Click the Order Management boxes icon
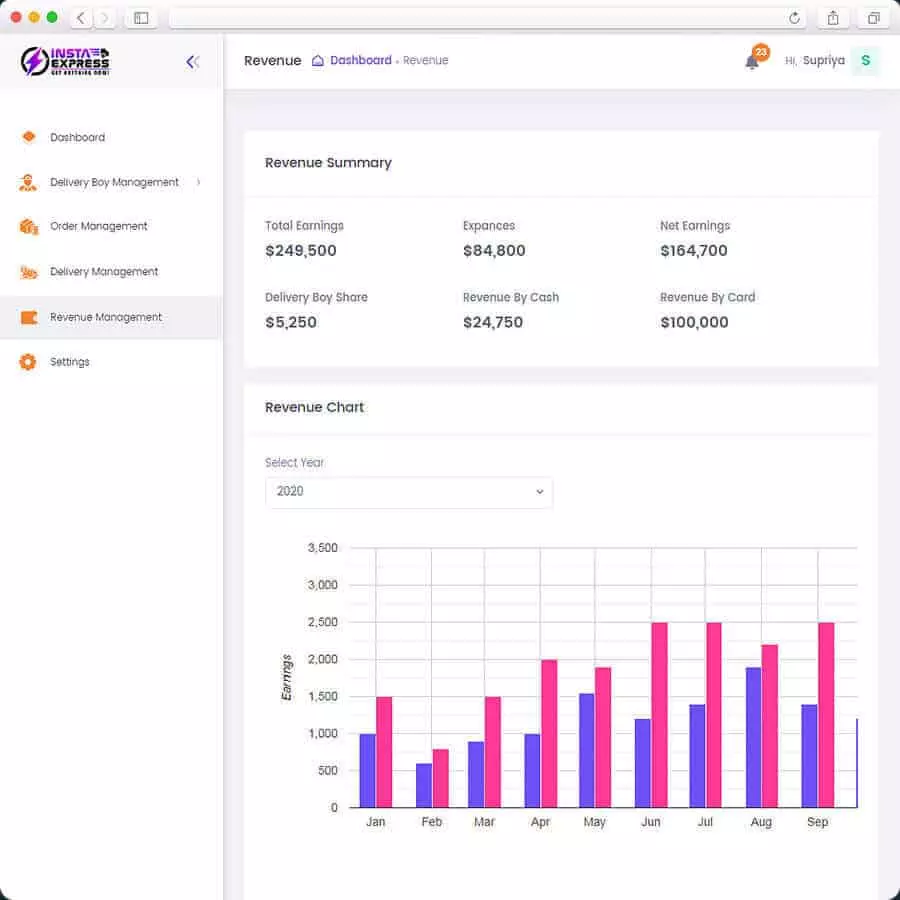The image size is (900, 900). click(29, 227)
